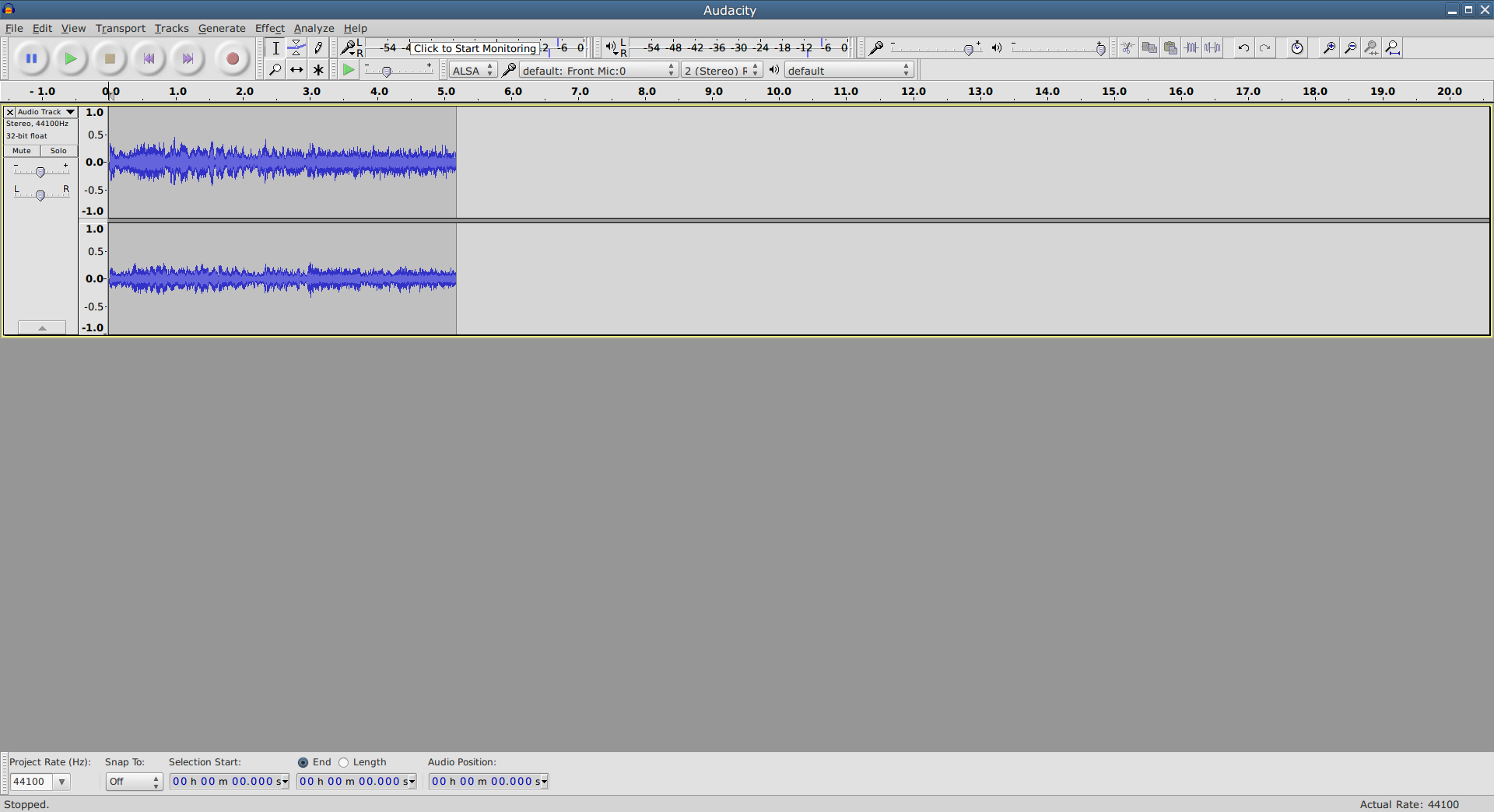The width and height of the screenshot is (1494, 812).
Task: Pause playback with the Pause button
Action: pyautogui.click(x=32, y=58)
